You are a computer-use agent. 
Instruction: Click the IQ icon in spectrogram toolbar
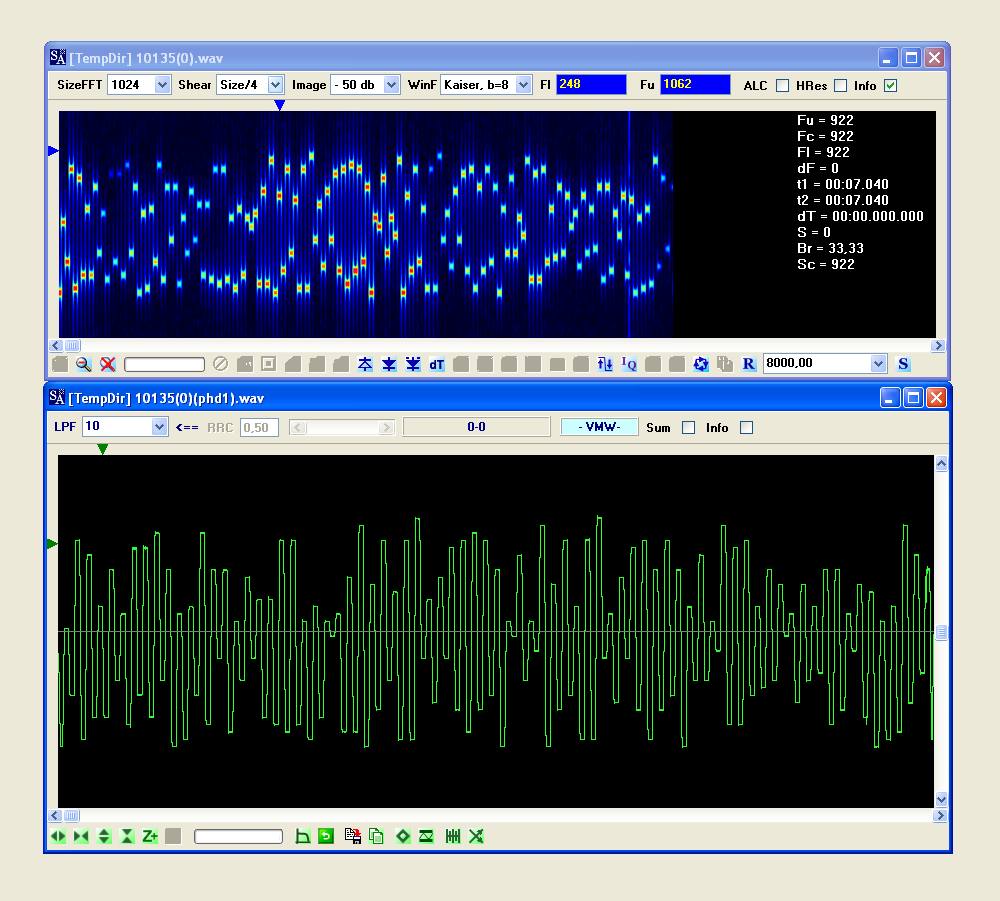point(629,364)
